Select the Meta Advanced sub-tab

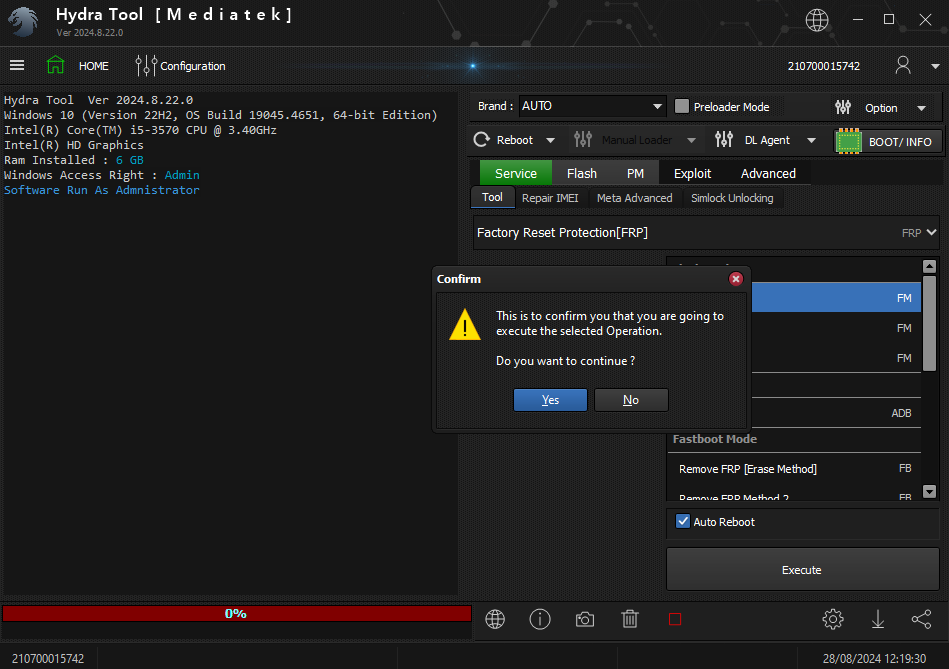[634, 198]
